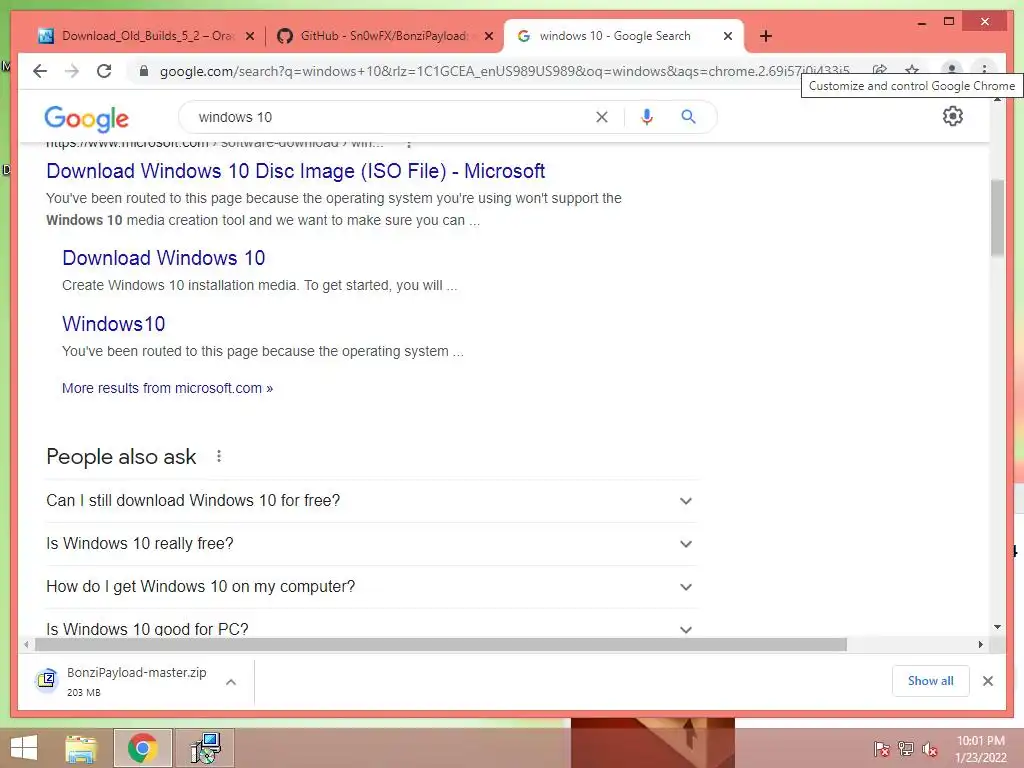Click the scroll right arrow on horizontal scrollbar

[x=980, y=645]
